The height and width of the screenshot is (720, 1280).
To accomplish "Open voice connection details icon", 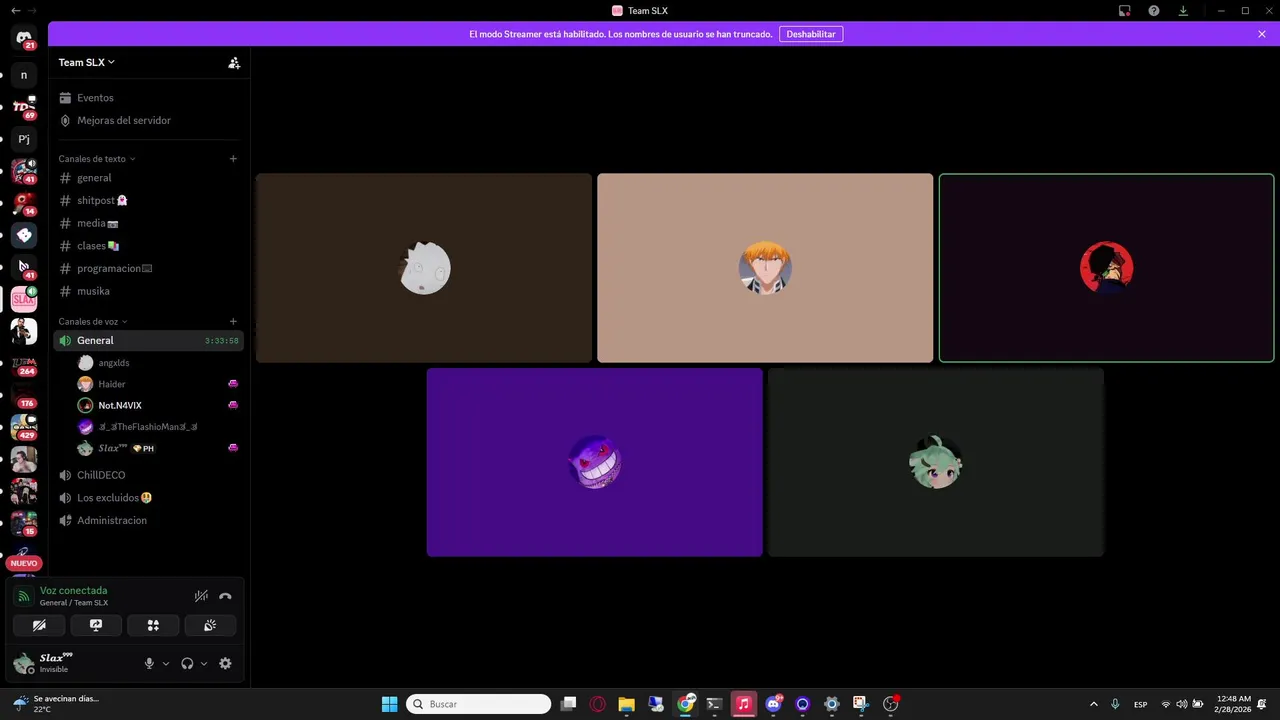I will click(24, 596).
